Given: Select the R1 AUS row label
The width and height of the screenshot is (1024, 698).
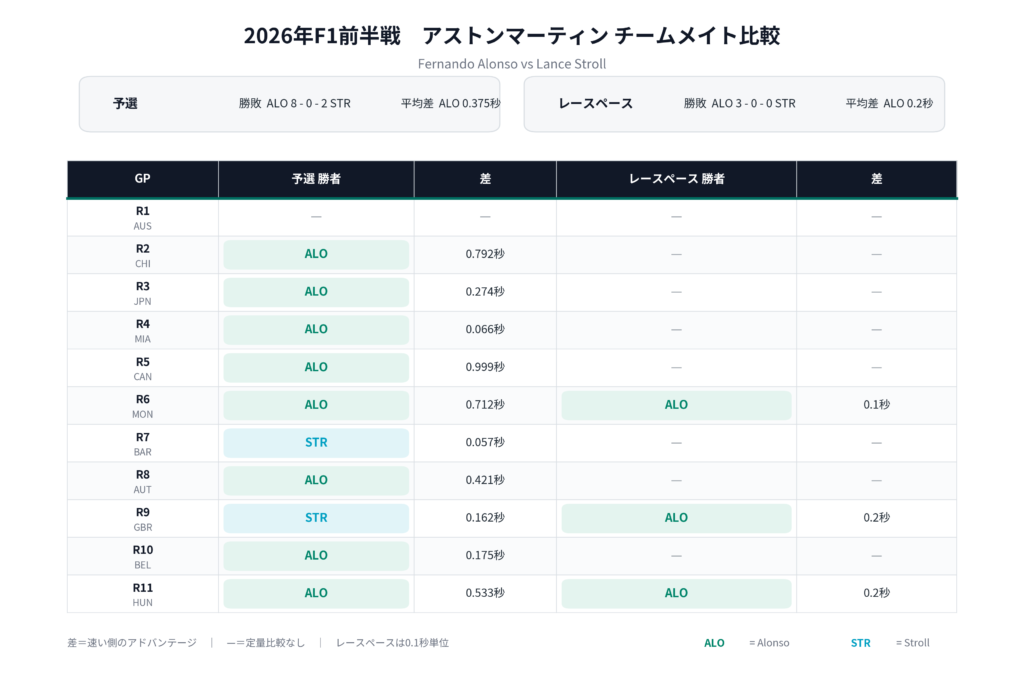Looking at the screenshot, I should point(142,218).
